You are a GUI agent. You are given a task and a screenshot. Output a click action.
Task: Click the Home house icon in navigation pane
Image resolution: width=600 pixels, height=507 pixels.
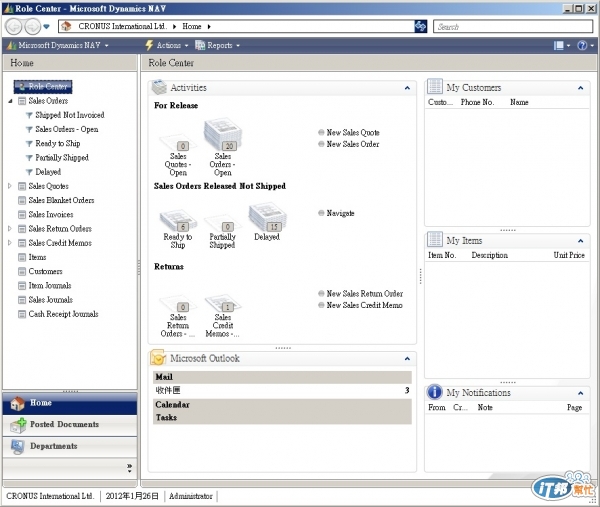(18, 403)
